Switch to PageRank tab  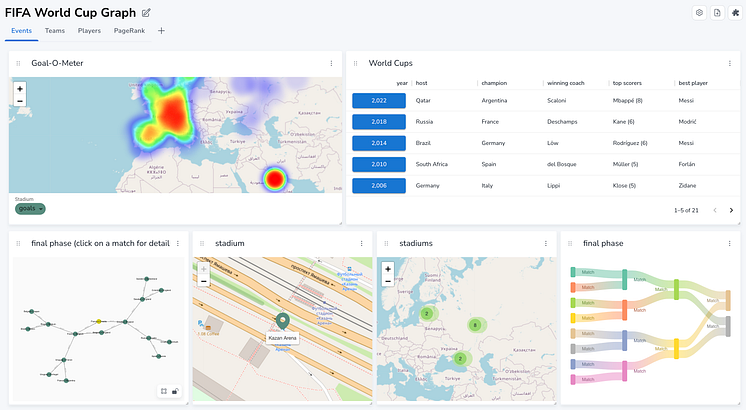(129, 30)
